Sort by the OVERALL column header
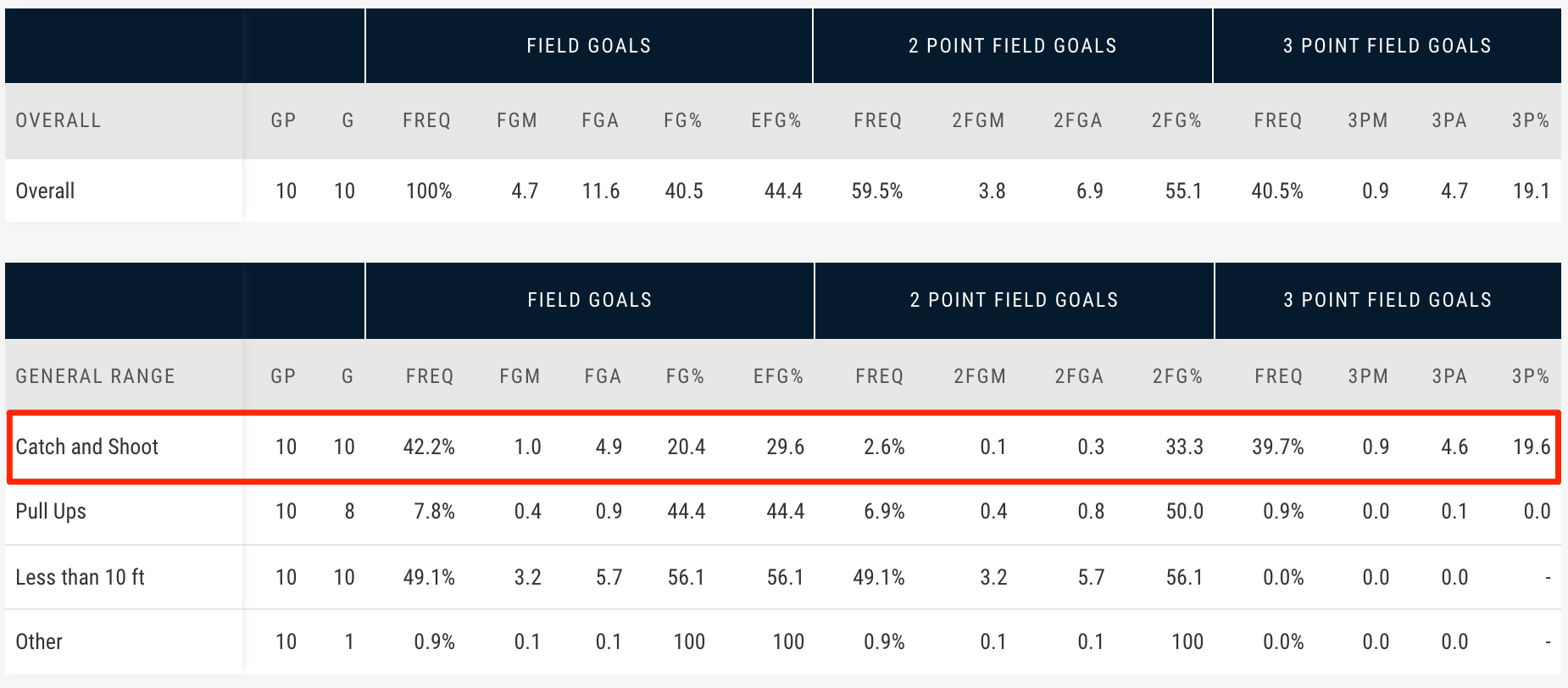The image size is (1568, 688). coord(58,120)
